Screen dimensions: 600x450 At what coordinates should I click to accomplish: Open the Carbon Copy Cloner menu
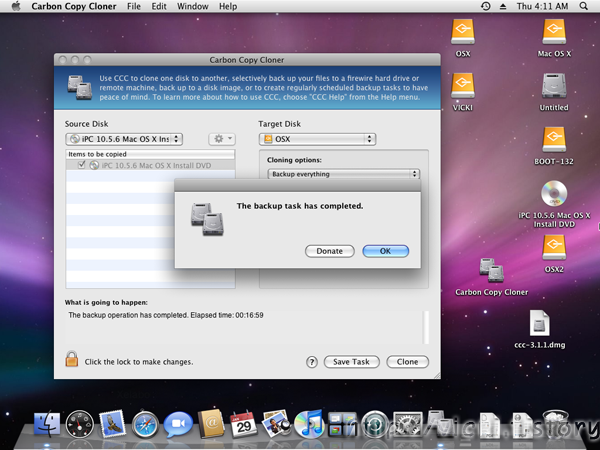(x=74, y=7)
